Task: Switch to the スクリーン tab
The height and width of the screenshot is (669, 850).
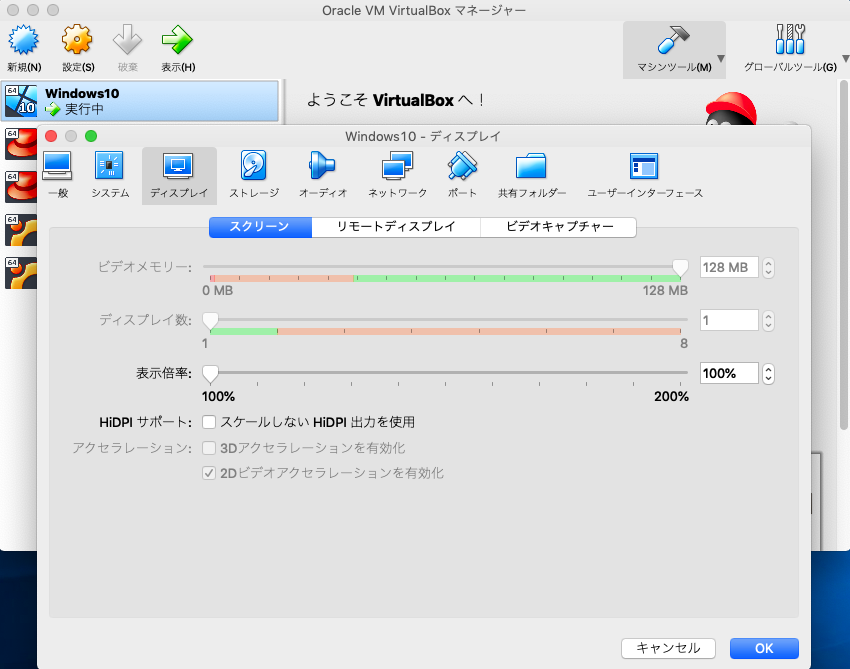Action: pos(260,227)
